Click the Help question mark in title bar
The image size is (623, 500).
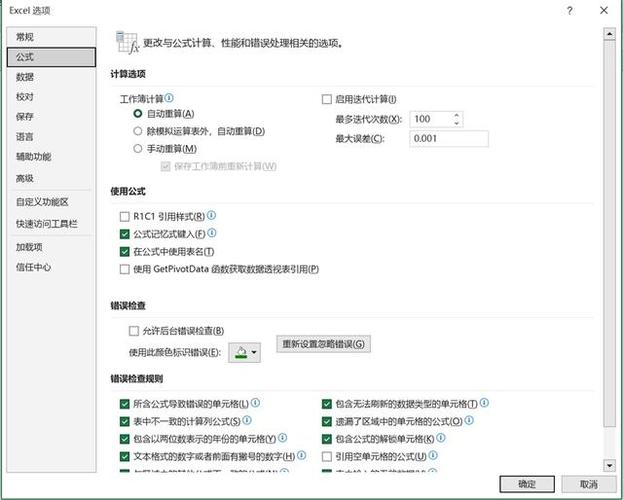(x=570, y=11)
